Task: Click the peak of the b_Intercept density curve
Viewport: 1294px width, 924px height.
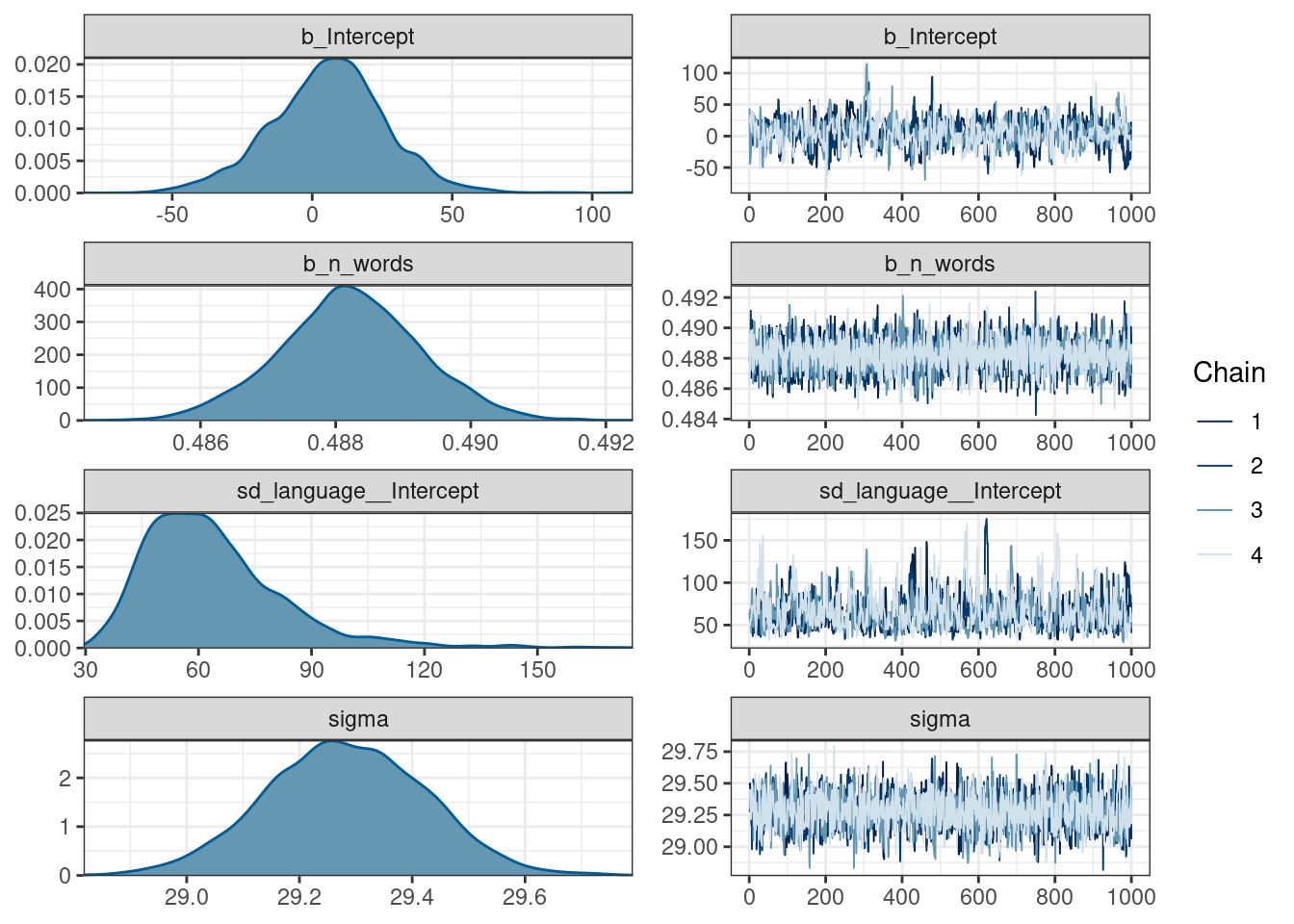Action: 334,60
